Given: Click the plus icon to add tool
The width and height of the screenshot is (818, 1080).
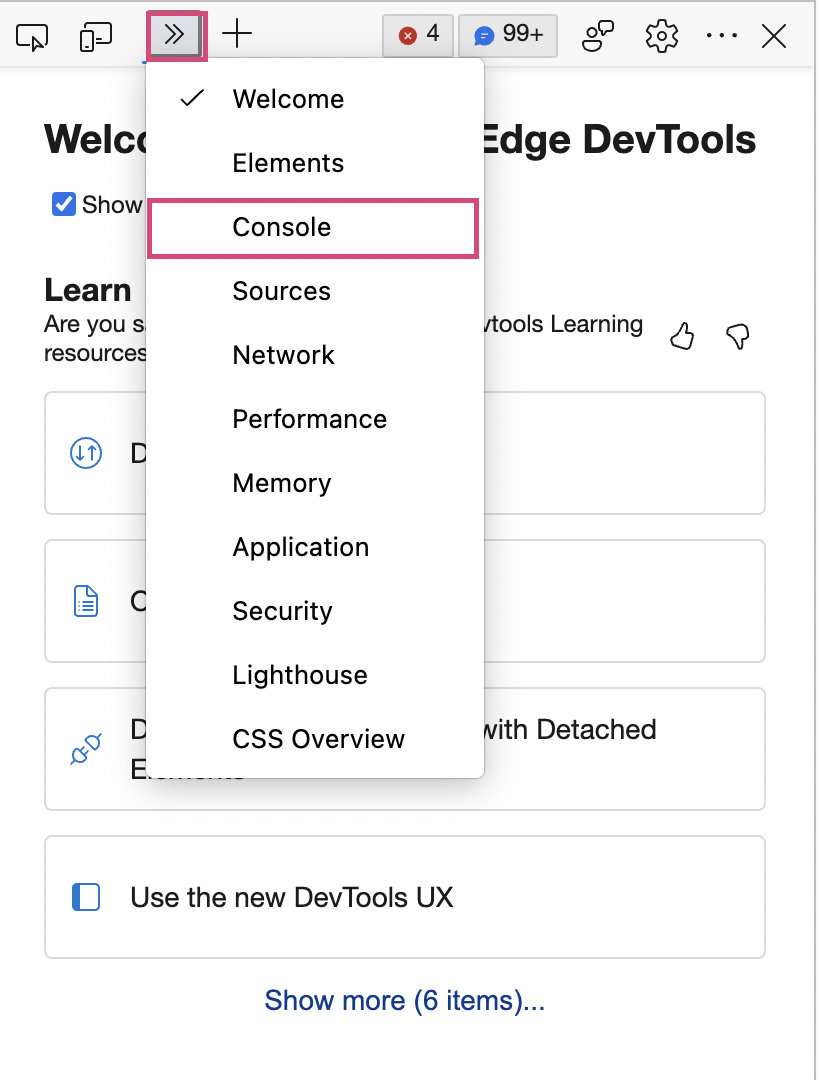Looking at the screenshot, I should [x=238, y=34].
